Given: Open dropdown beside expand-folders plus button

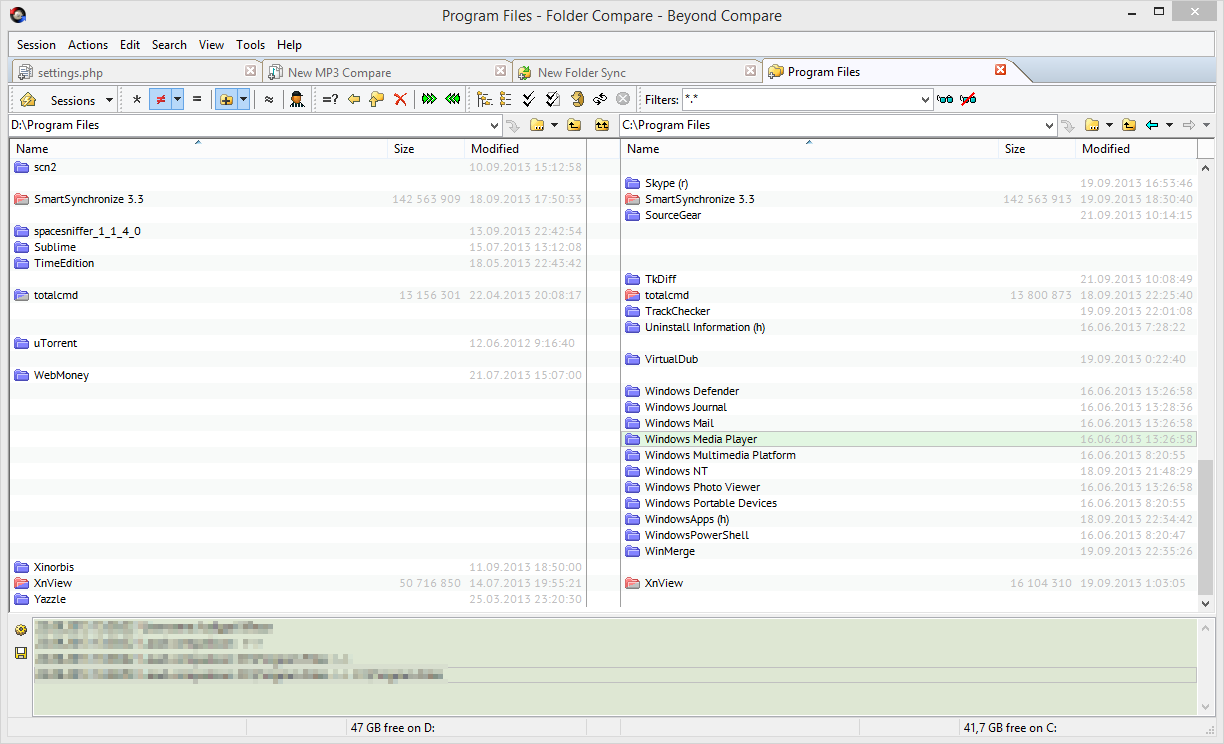Looking at the screenshot, I should pos(243,100).
